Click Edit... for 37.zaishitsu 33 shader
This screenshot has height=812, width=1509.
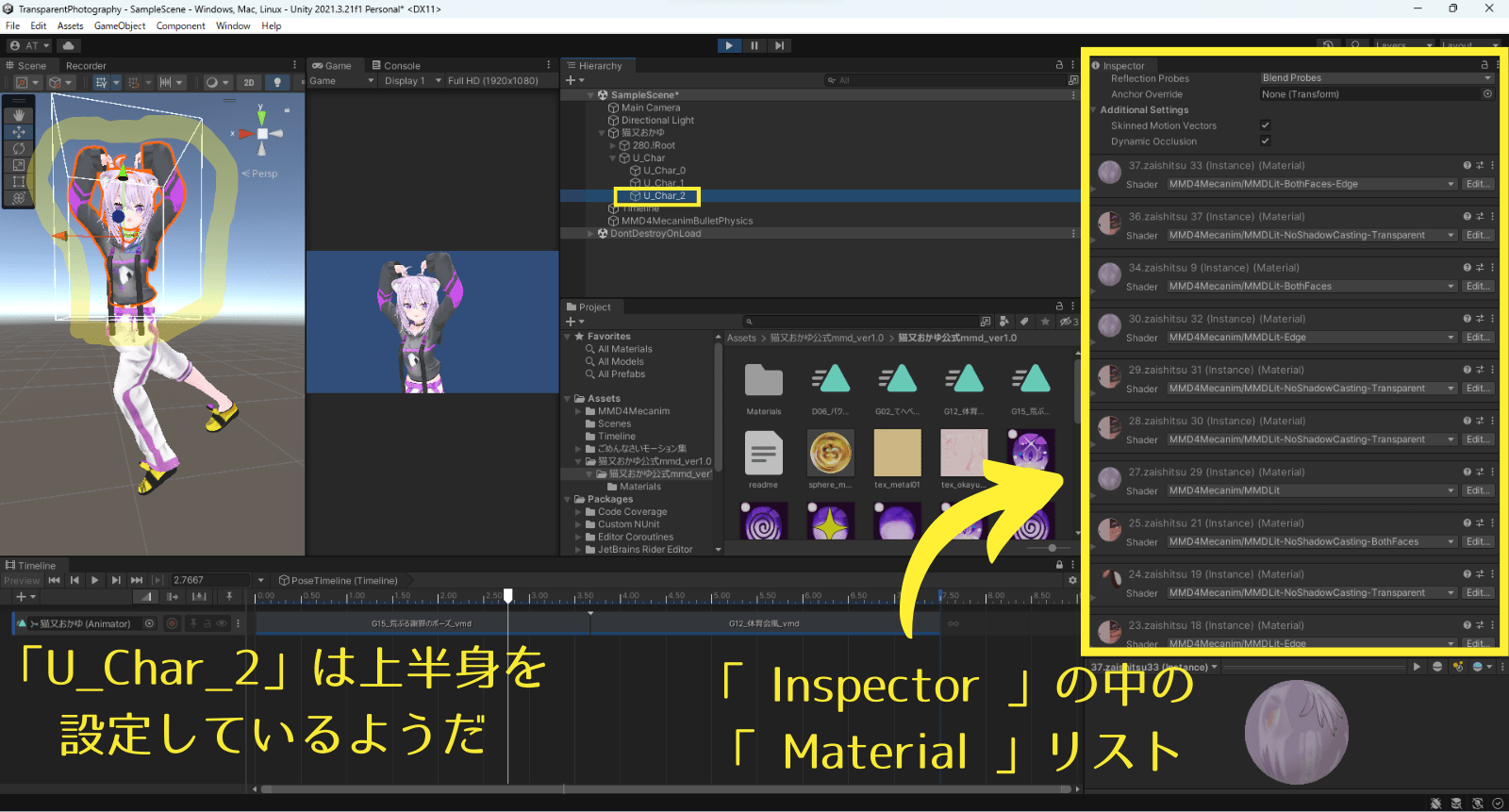coord(1478,184)
